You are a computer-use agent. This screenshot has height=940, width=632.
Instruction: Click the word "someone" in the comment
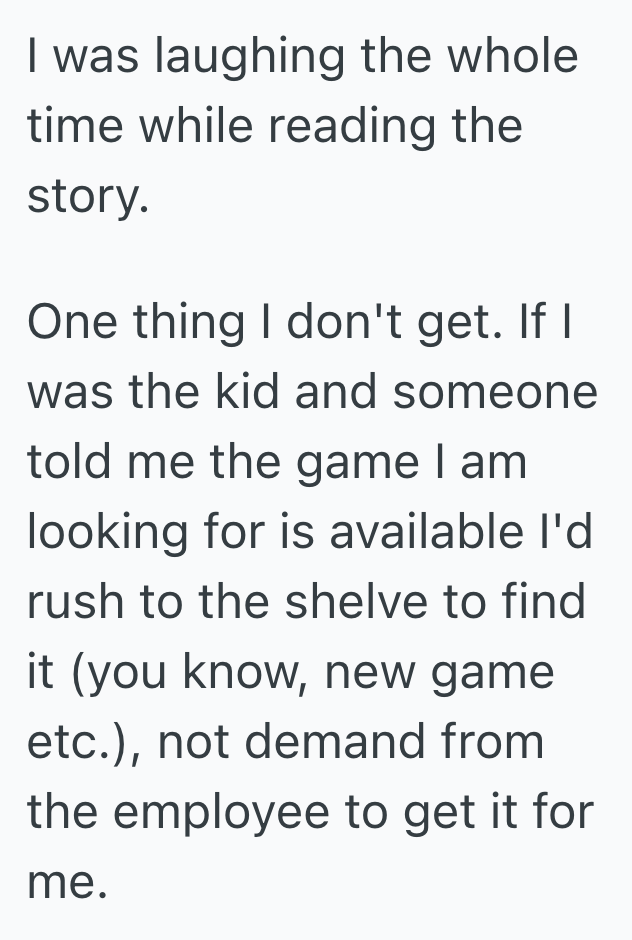[x=495, y=392]
